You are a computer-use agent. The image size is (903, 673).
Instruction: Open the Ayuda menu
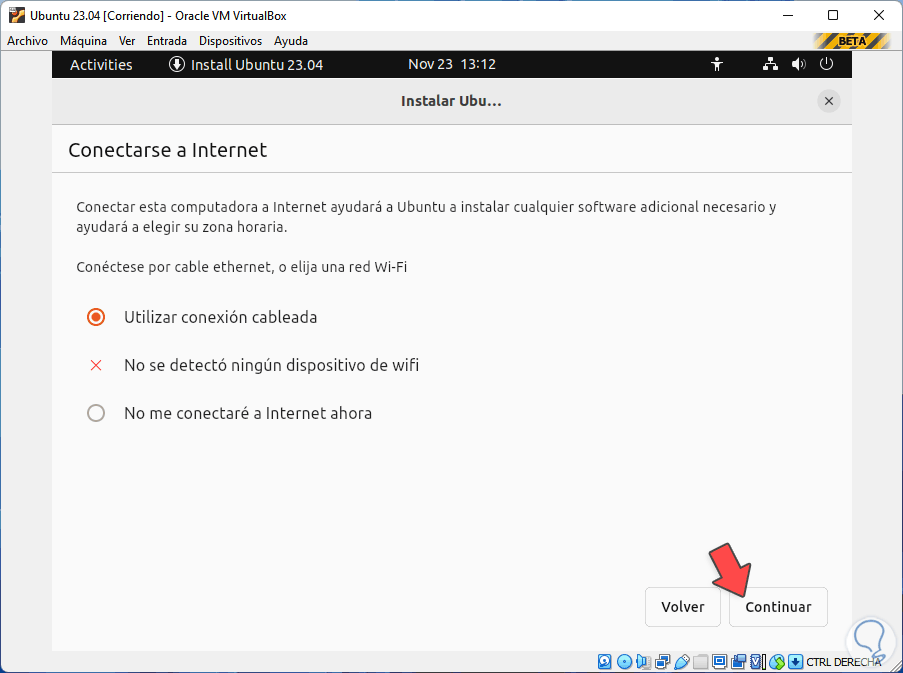291,41
